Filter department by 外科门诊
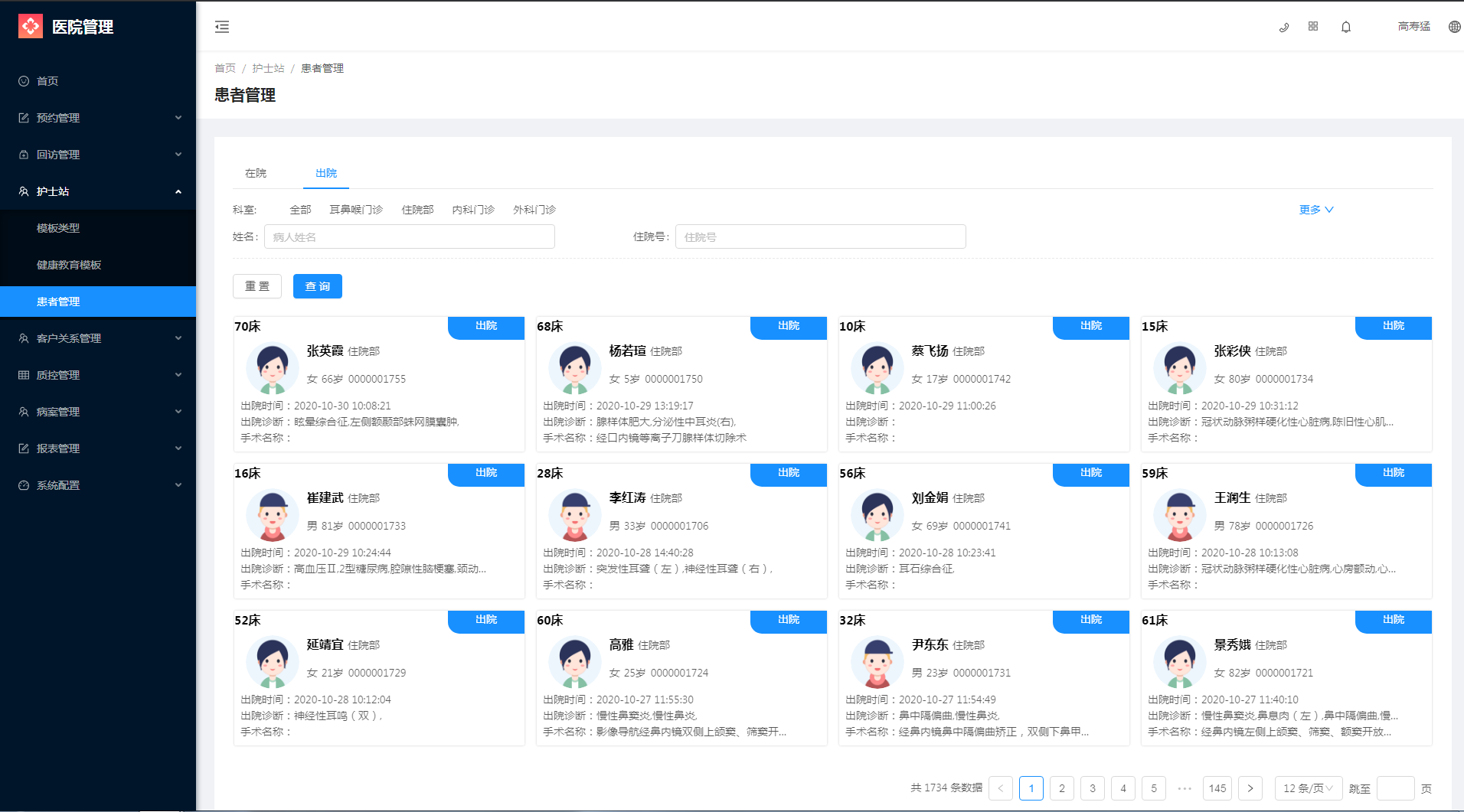Screen dimensions: 1464x812 point(534,210)
